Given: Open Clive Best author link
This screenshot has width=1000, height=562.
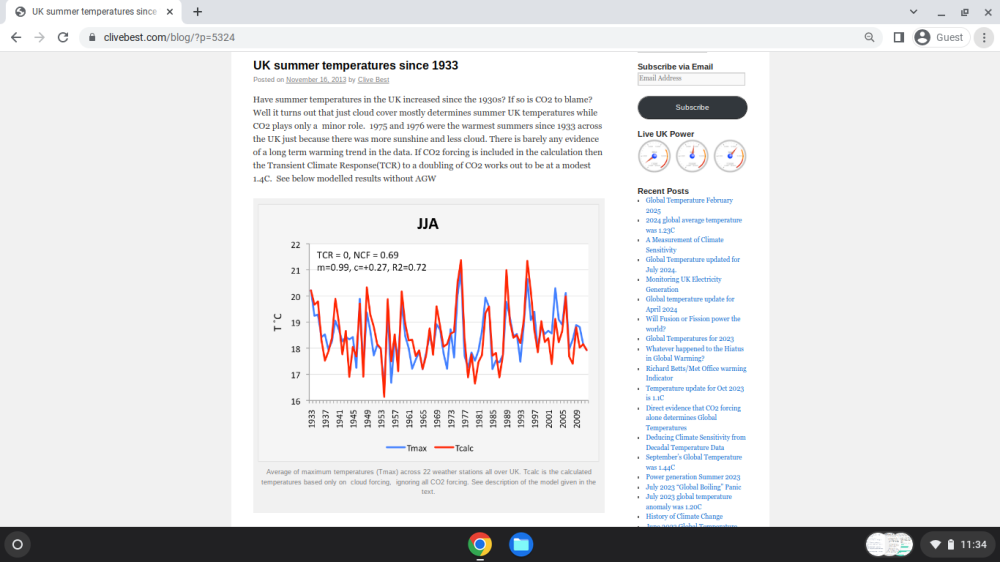Looking at the screenshot, I should pos(373,80).
